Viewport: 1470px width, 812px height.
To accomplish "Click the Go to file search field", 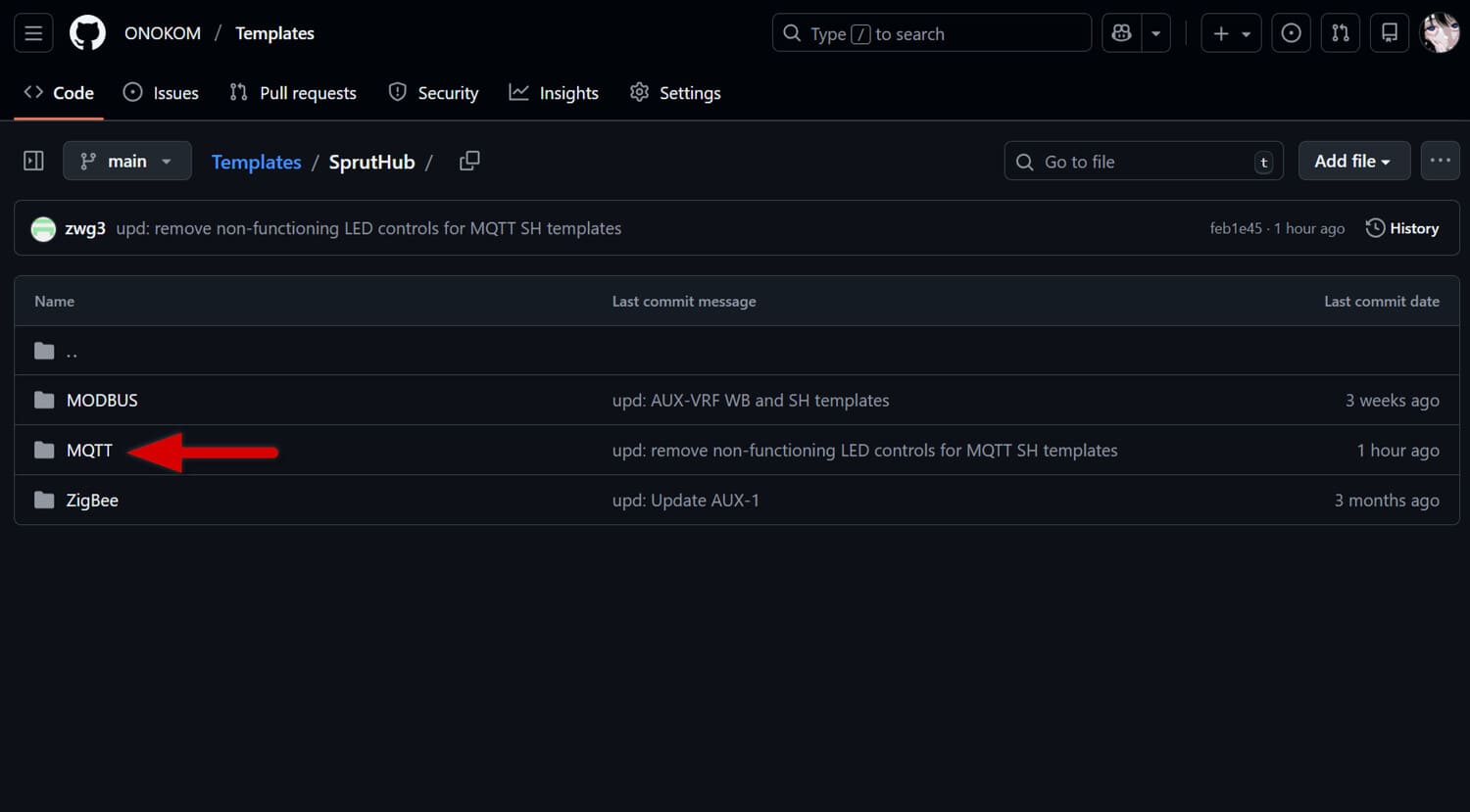I will [1143, 161].
